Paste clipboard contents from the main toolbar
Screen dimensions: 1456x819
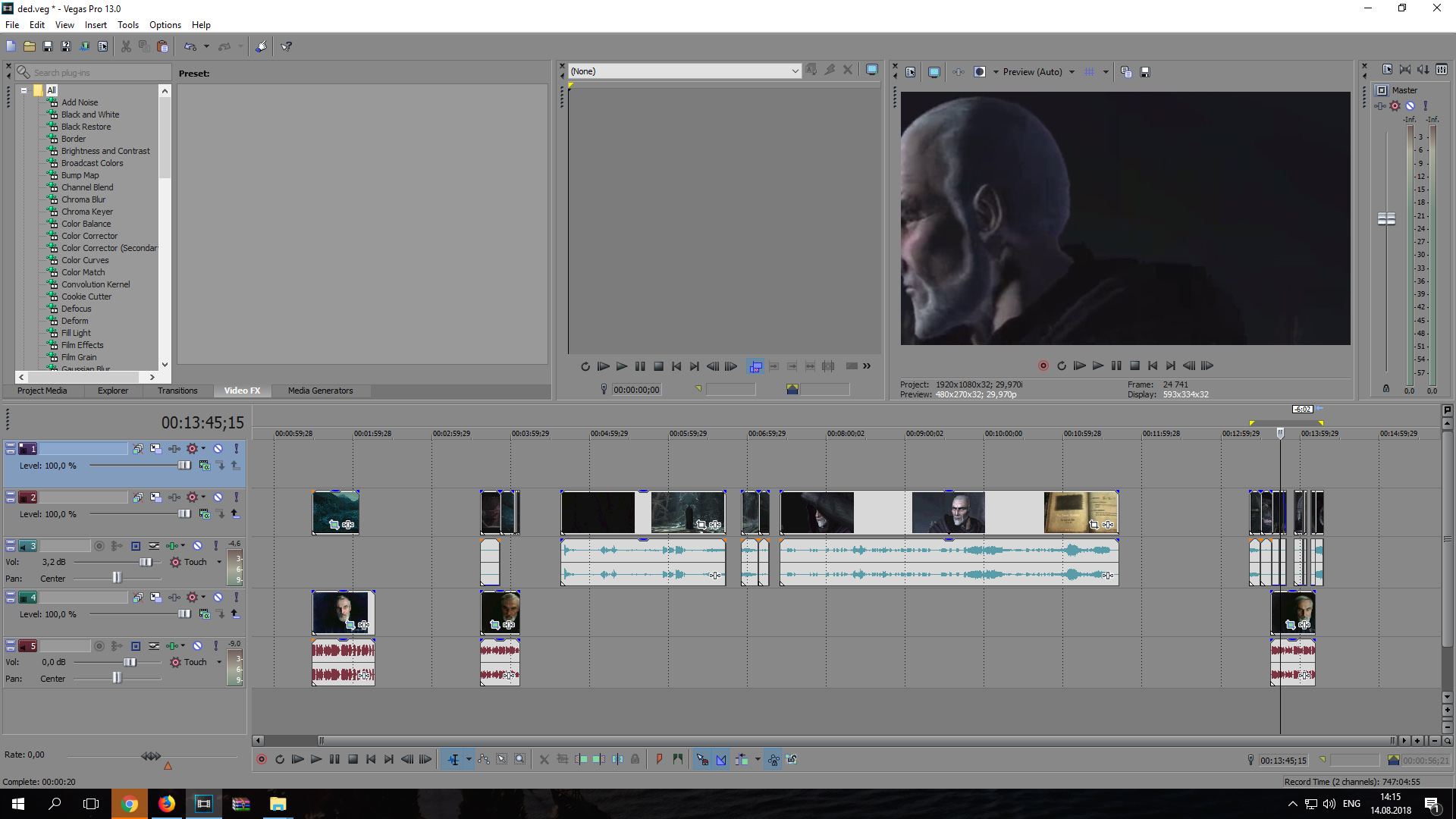[162, 46]
